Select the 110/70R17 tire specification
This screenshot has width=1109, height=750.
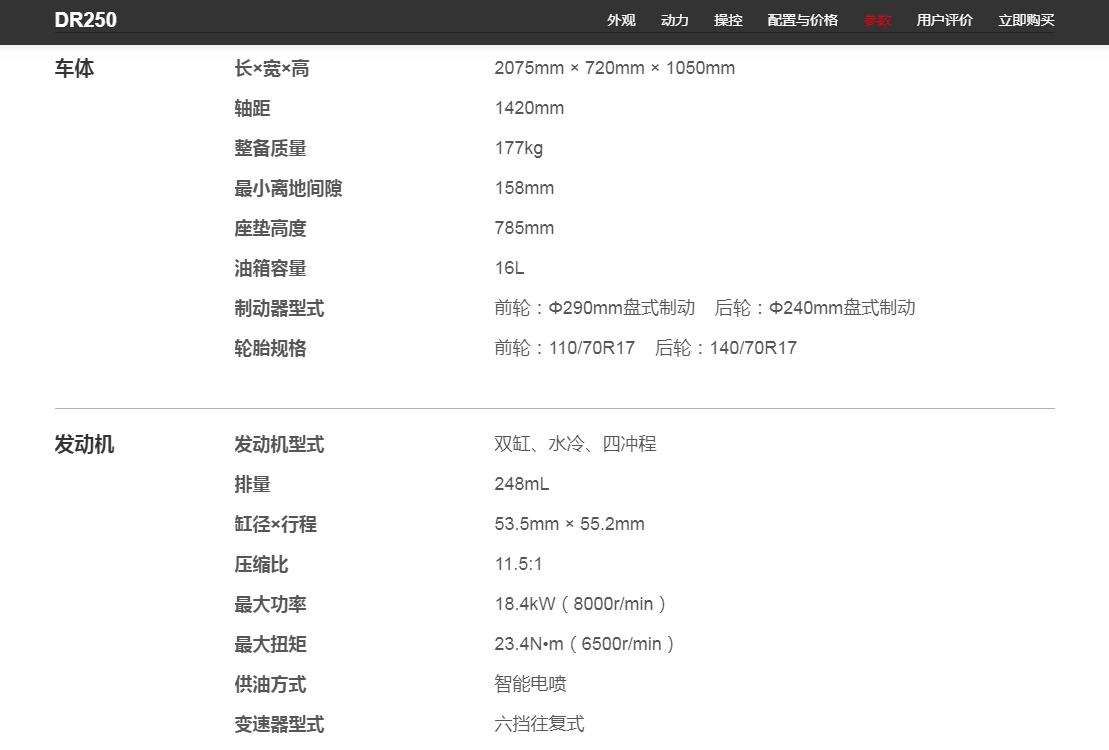[592, 348]
